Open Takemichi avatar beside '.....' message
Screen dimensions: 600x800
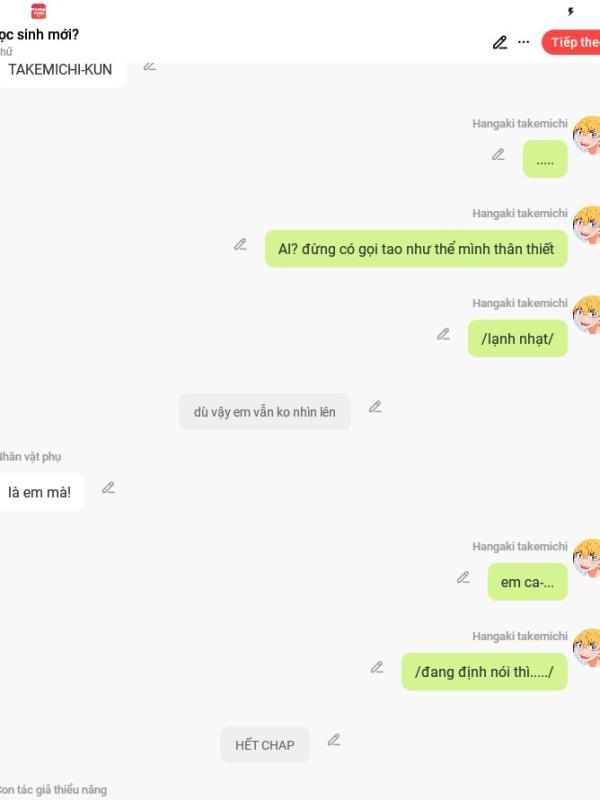(587, 135)
